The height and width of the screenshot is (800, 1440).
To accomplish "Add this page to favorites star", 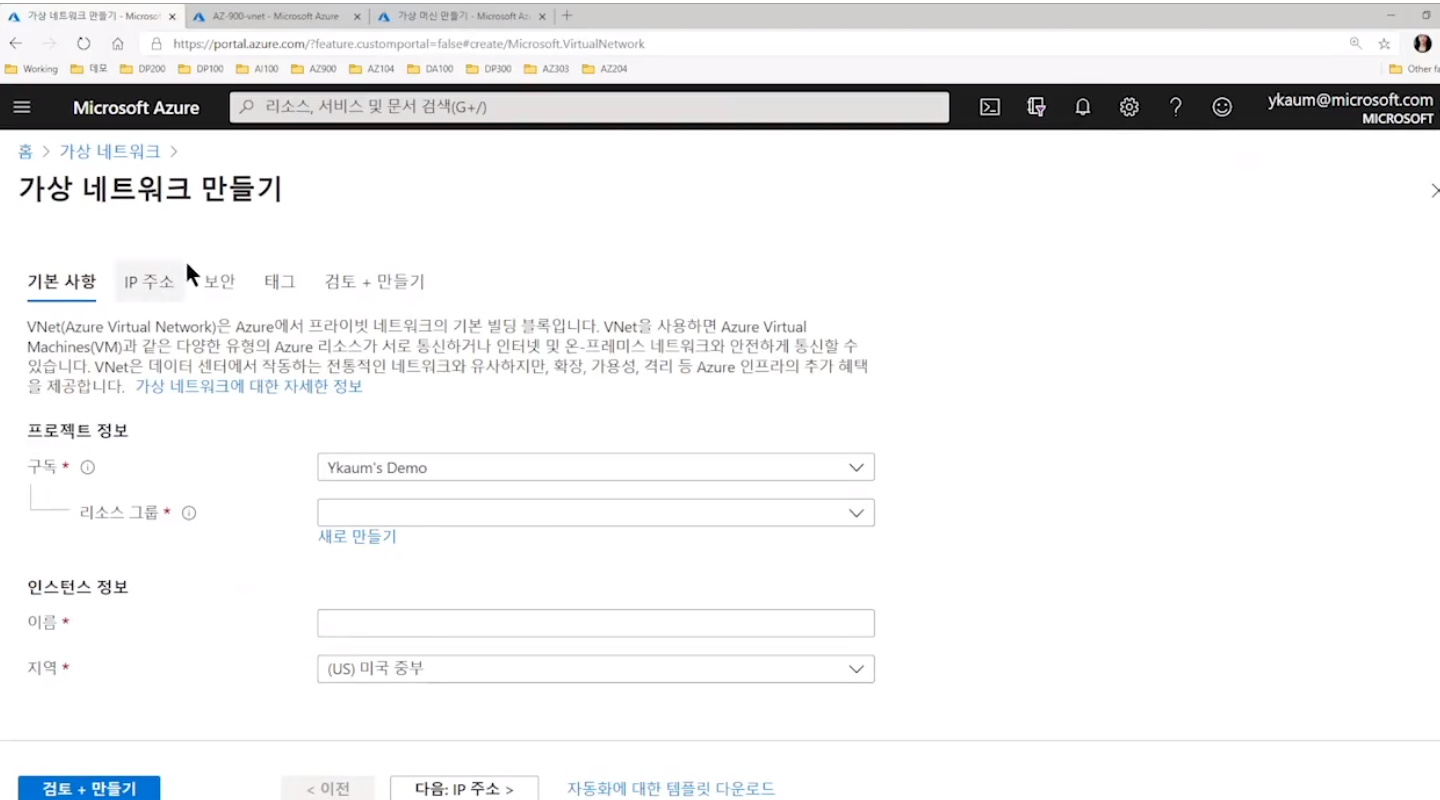I will pyautogui.click(x=1384, y=44).
